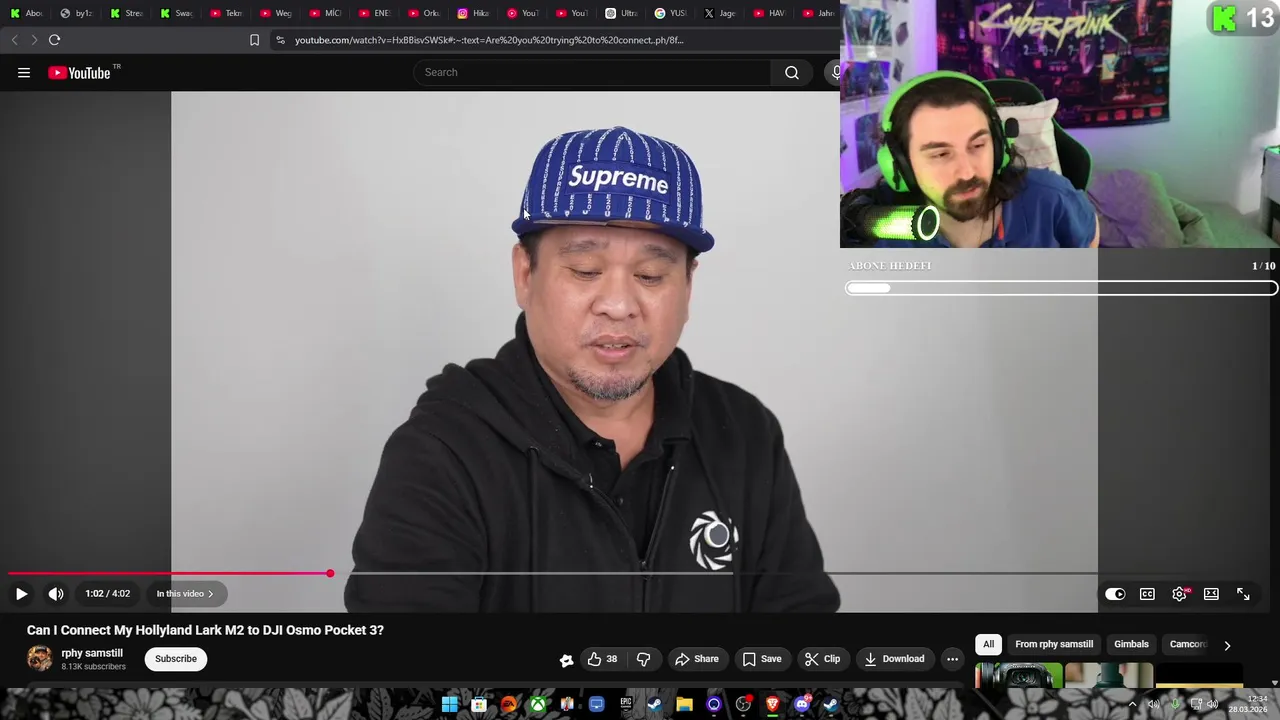The width and height of the screenshot is (1280, 720).
Task: Show more topic chips with arrow
Action: 1227,645
